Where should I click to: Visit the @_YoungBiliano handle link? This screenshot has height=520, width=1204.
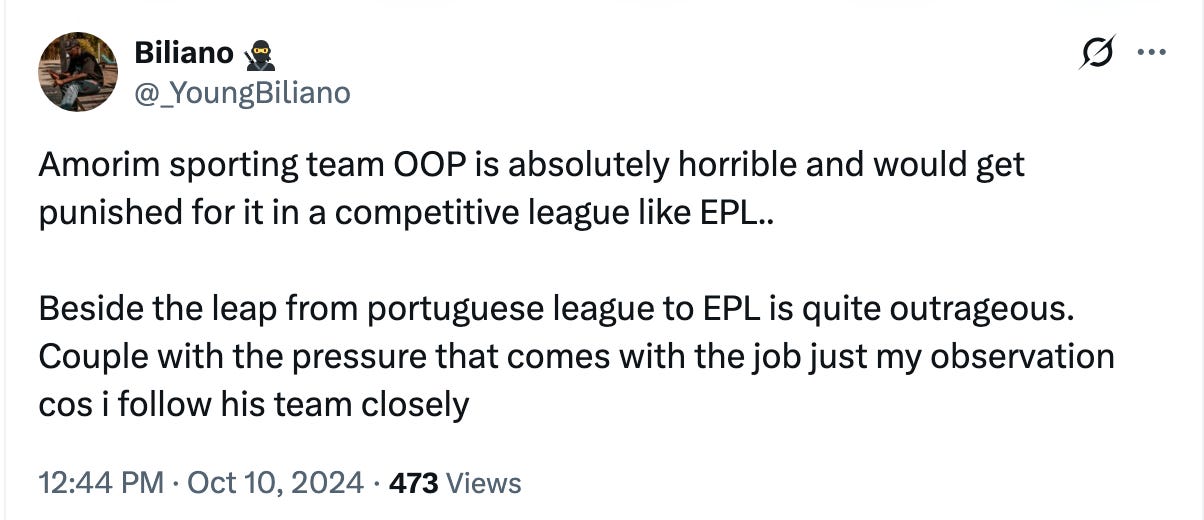point(241,93)
